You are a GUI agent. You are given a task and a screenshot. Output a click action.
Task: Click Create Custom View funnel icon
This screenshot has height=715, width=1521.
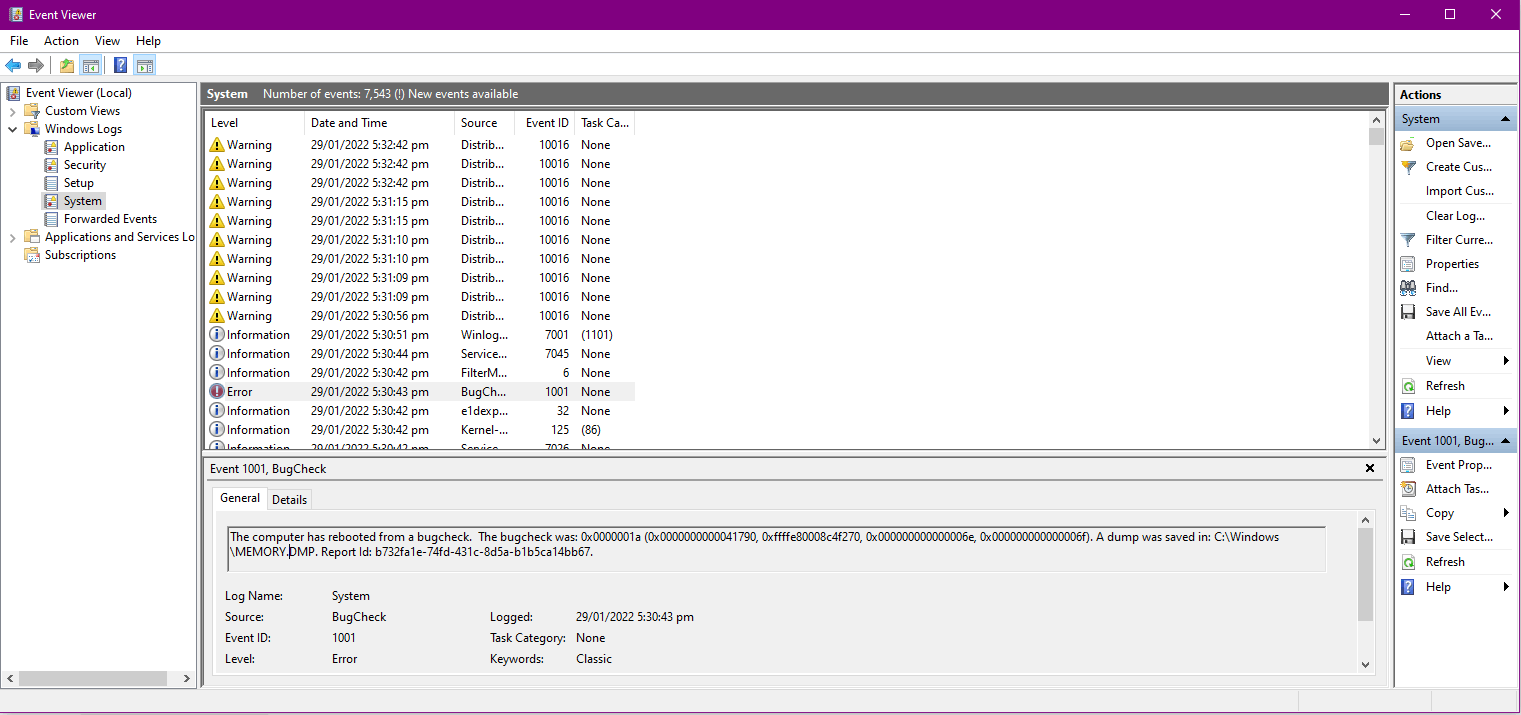tap(1408, 167)
